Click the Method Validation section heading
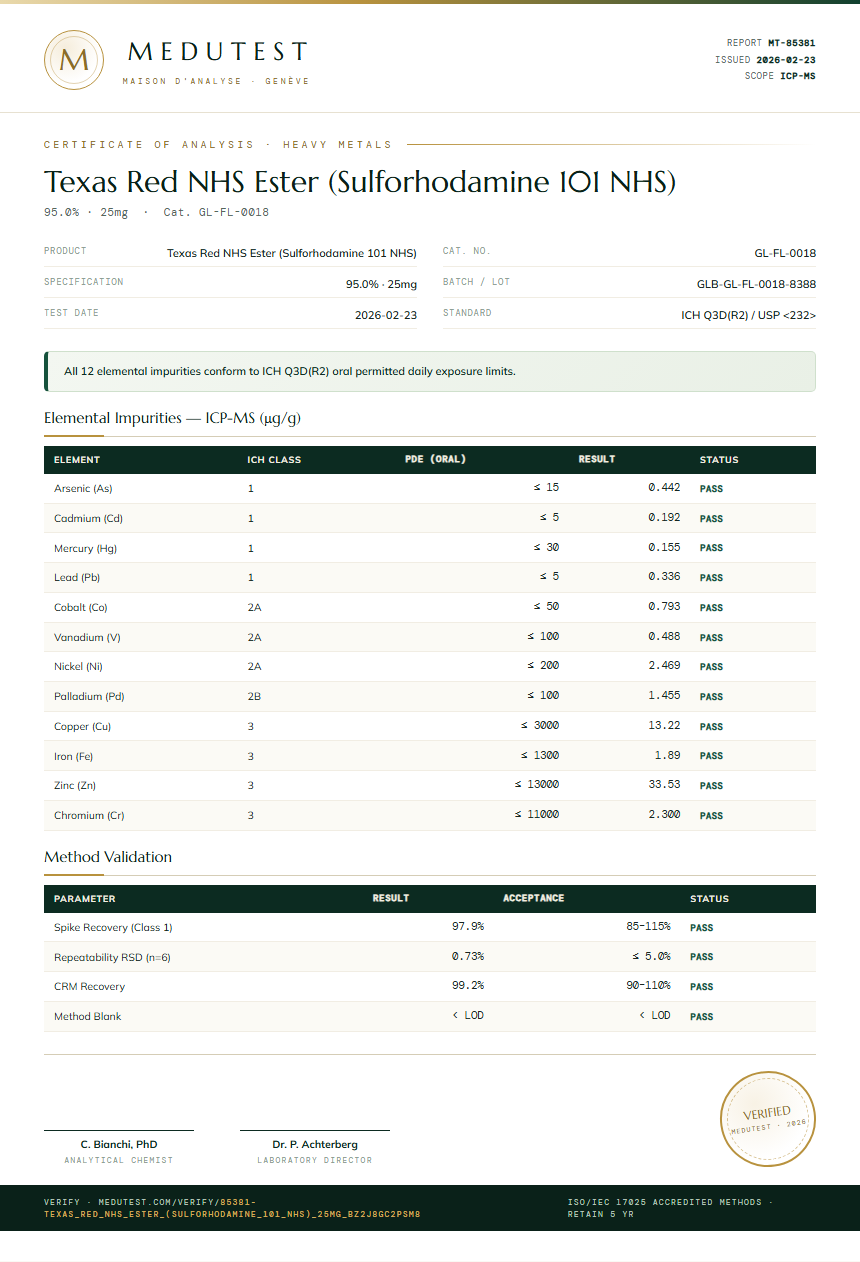This screenshot has height=1262, width=860. coord(108,857)
